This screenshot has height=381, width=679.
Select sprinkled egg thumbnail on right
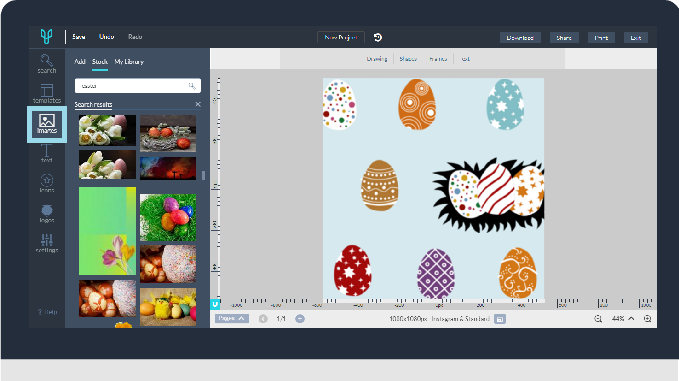point(168,264)
